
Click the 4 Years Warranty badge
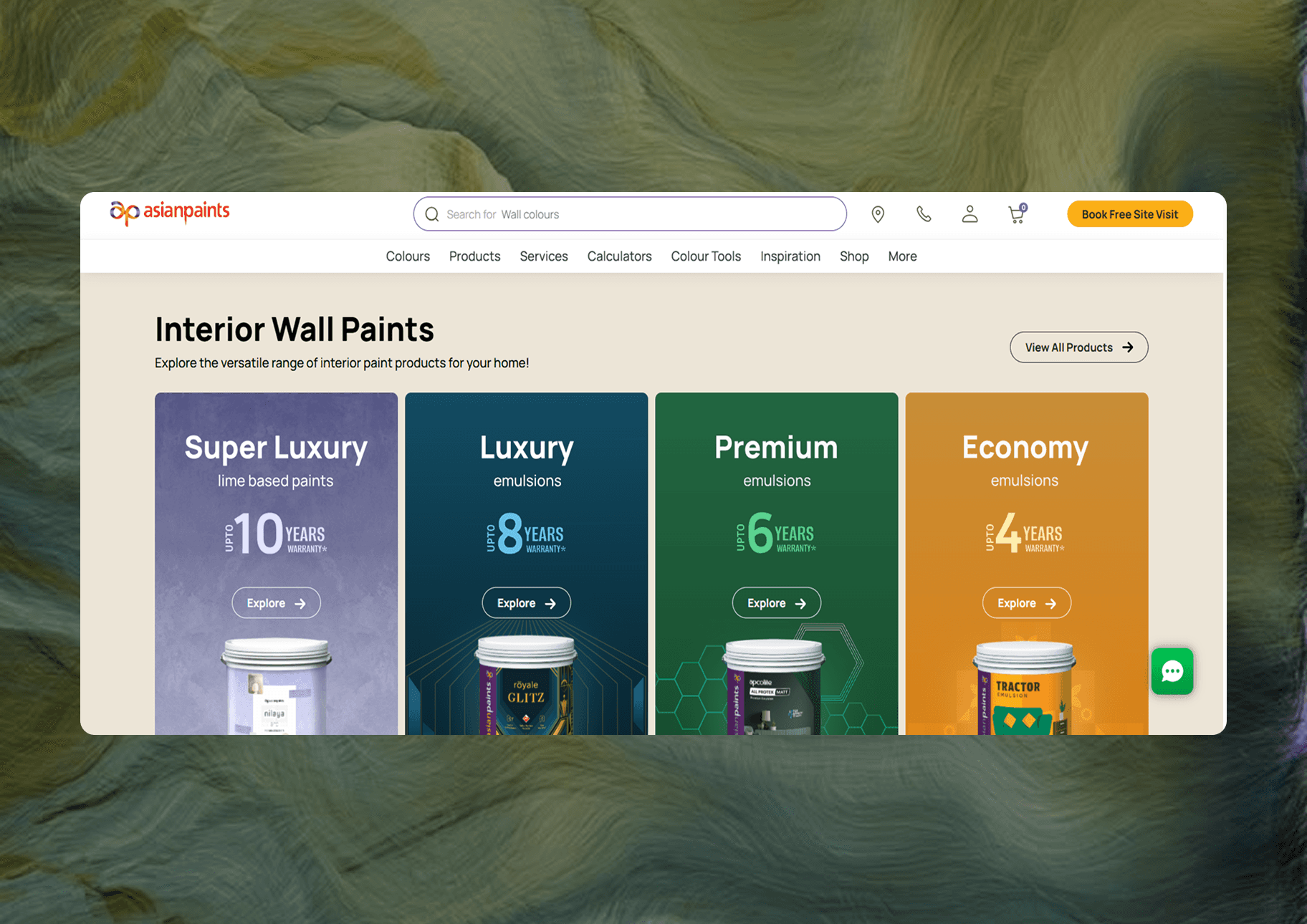(1025, 532)
